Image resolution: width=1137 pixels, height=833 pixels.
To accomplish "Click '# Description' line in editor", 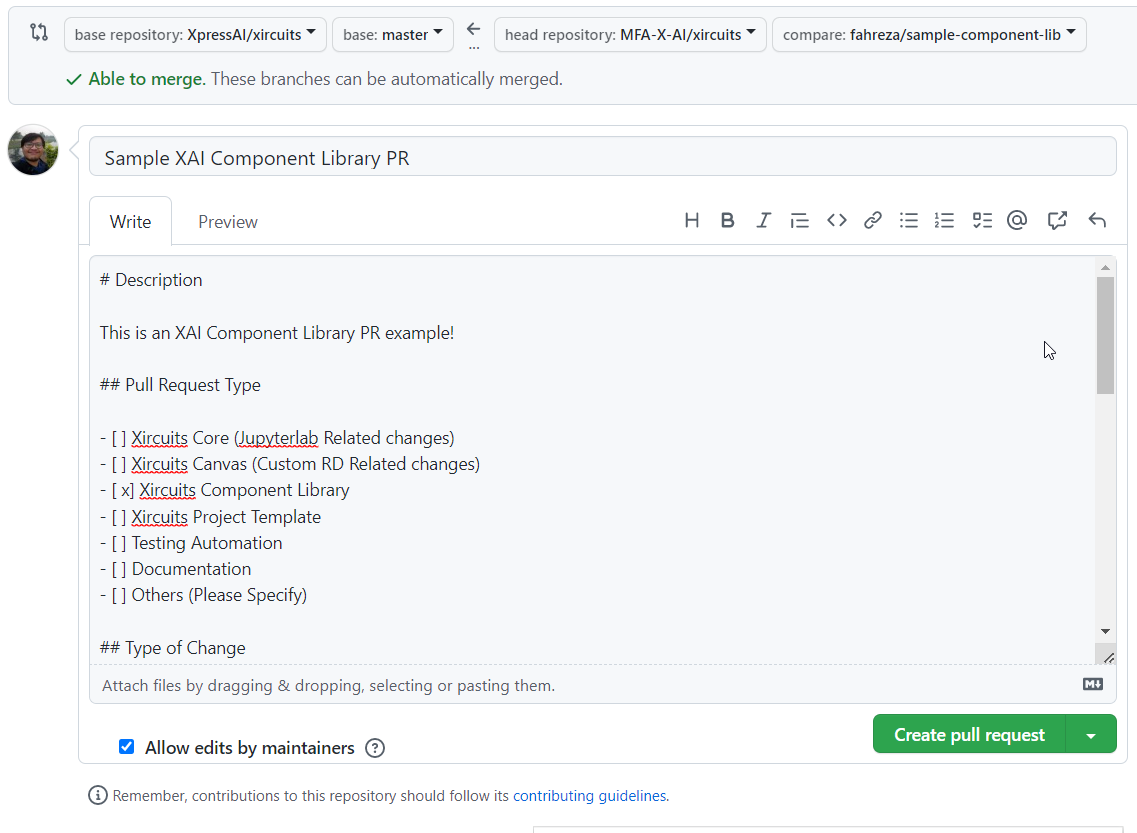I will coord(151,280).
